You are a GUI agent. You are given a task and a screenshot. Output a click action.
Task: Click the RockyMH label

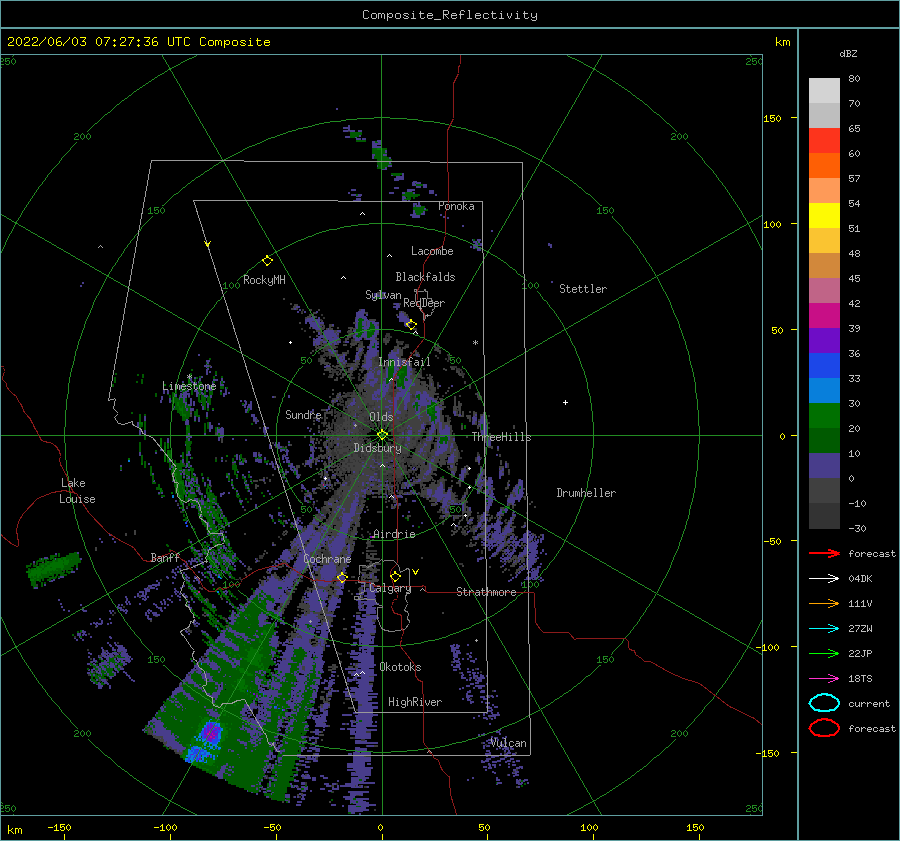click(264, 280)
